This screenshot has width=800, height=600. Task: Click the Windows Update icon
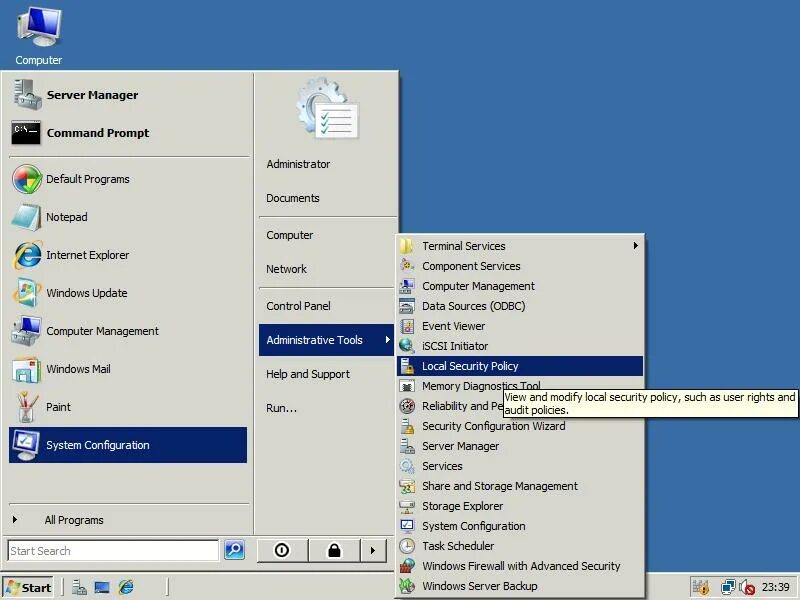27,293
